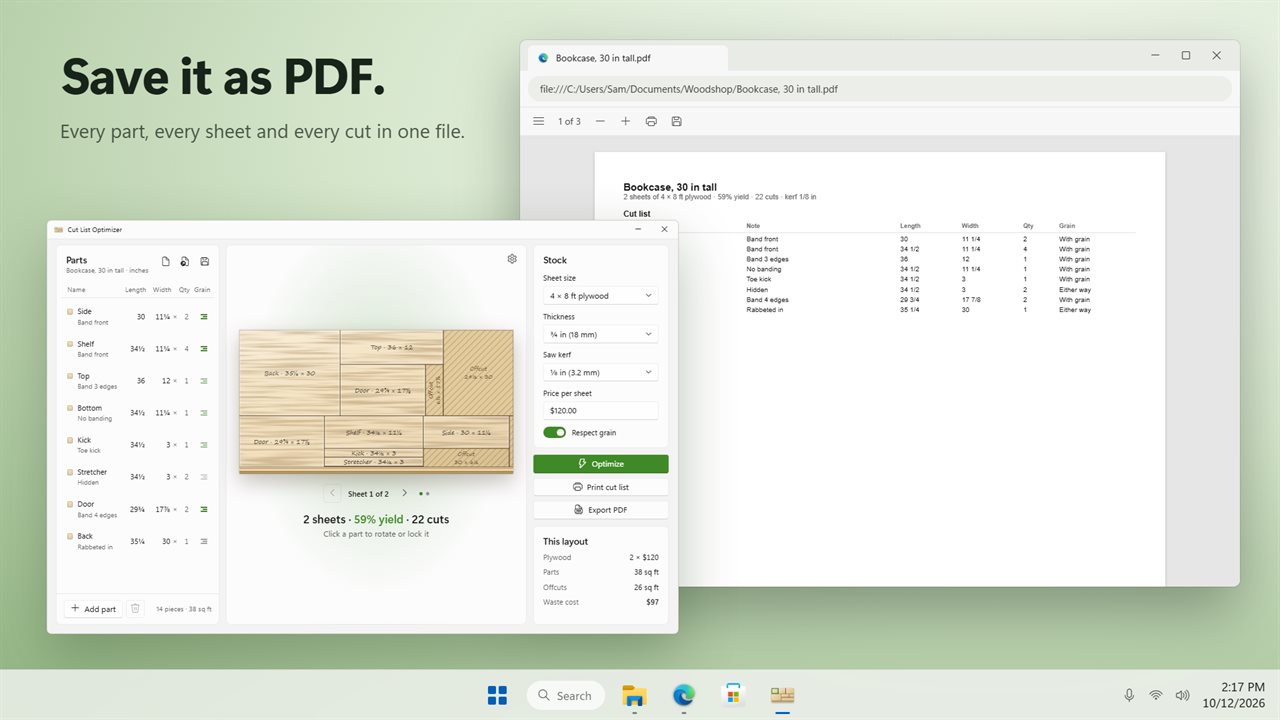Click the save icon in PDF viewer toolbar
This screenshot has height=720, width=1280.
click(x=677, y=121)
